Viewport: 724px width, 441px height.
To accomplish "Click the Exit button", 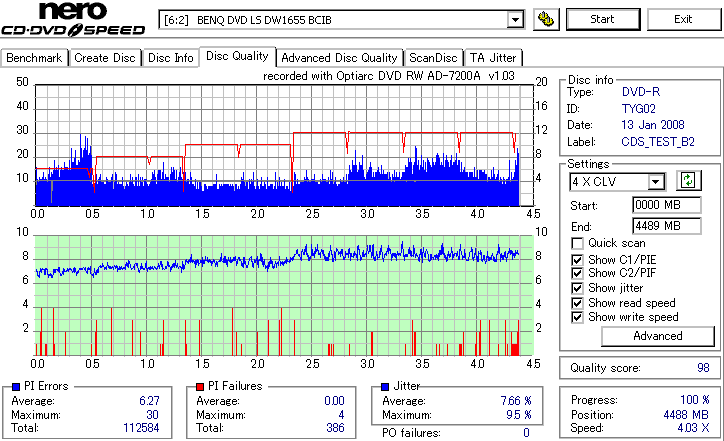I will pyautogui.click(x=683, y=19).
